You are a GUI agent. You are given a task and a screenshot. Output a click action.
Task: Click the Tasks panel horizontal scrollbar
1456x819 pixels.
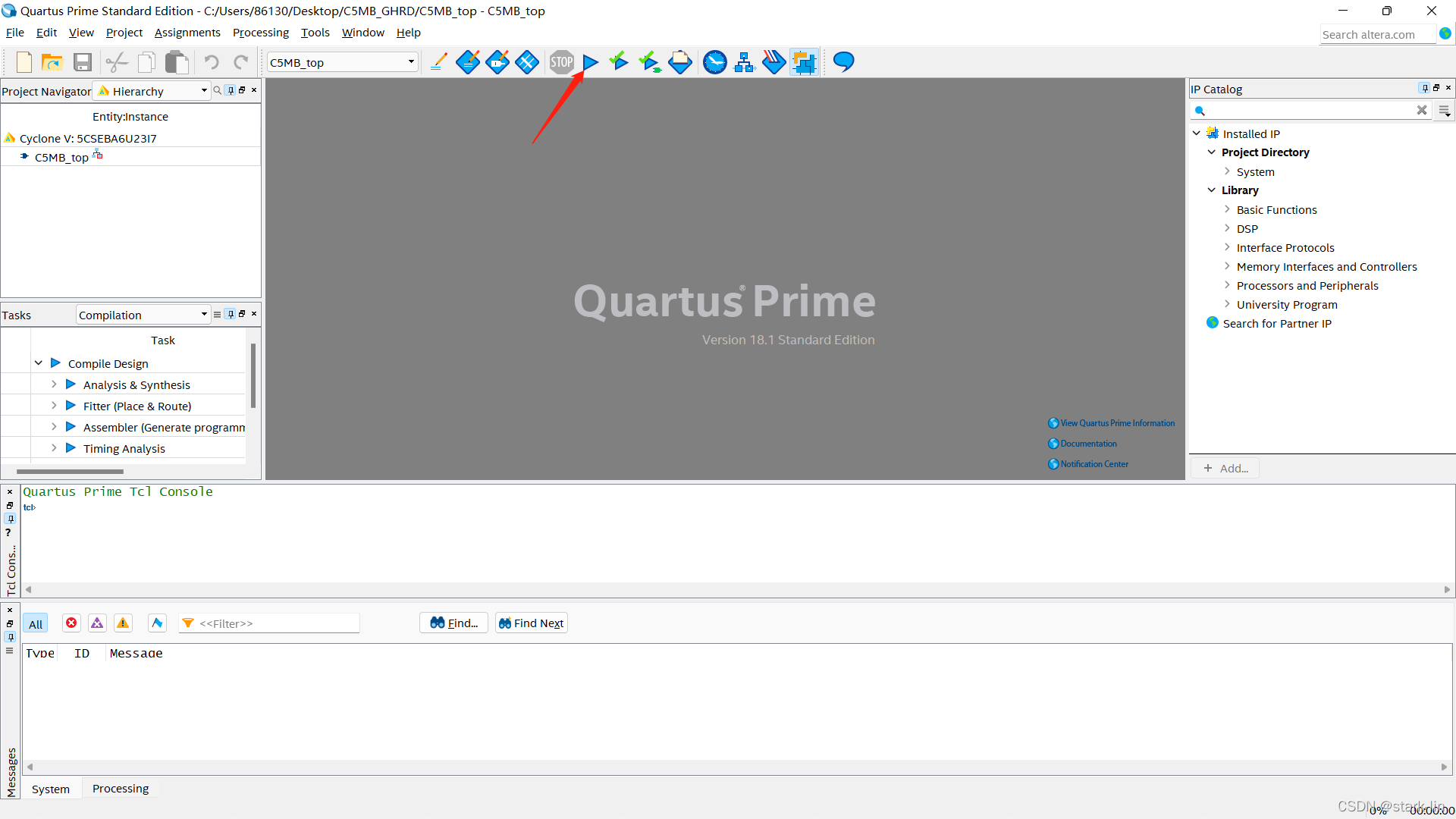click(70, 472)
